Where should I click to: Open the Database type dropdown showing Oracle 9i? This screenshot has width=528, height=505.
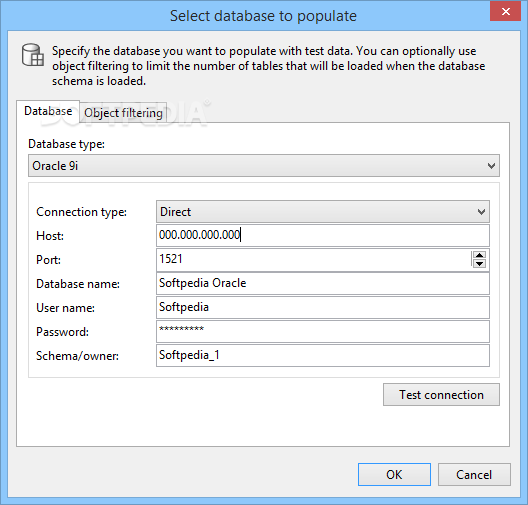click(x=264, y=166)
